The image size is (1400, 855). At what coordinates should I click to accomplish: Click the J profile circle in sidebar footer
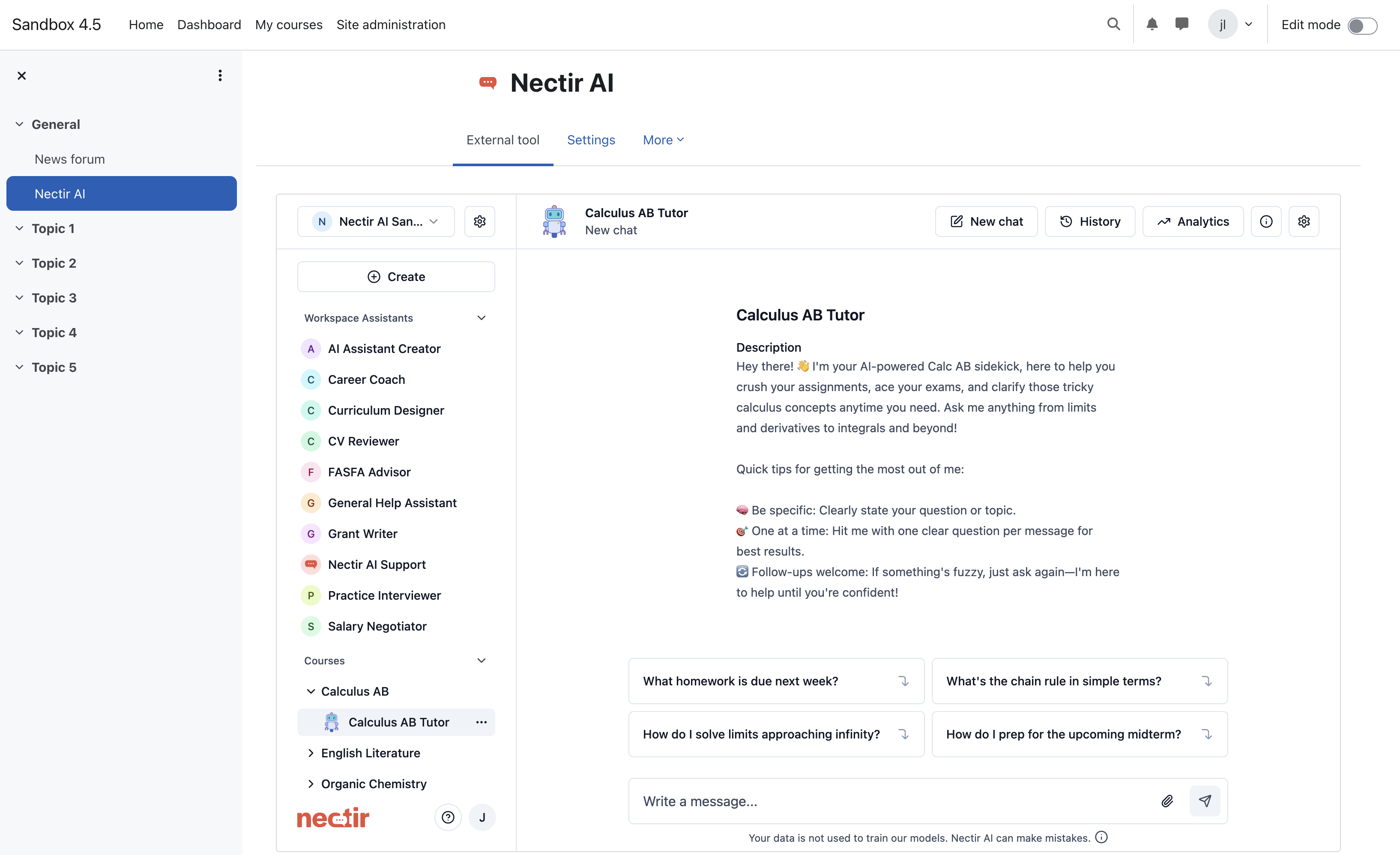point(482,817)
